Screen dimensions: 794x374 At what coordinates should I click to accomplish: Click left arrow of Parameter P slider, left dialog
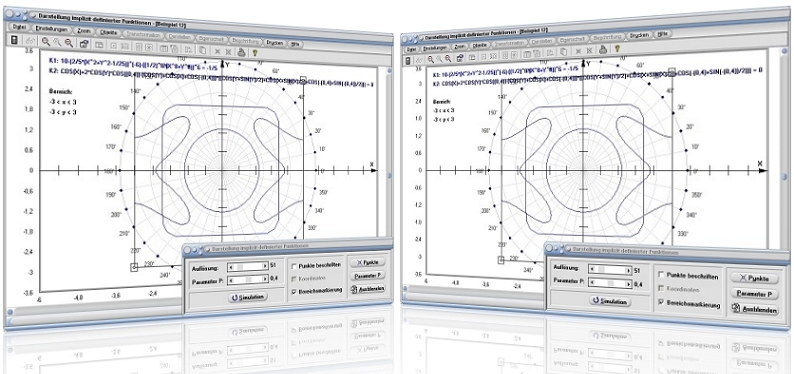231,280
